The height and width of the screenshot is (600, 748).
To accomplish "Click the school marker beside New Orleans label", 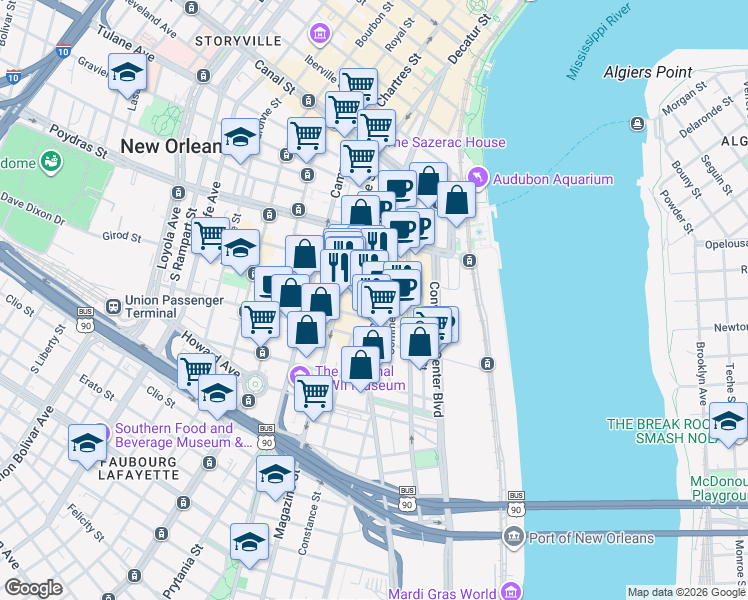I will 240,138.
